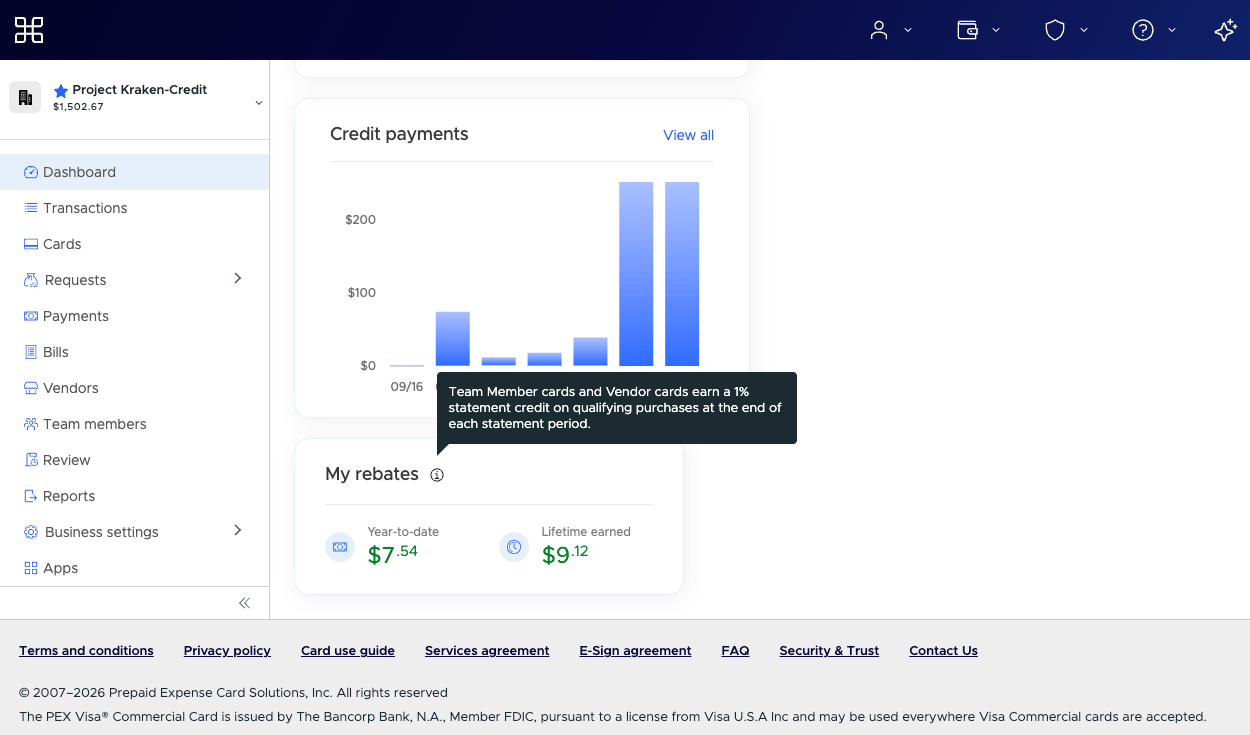Image resolution: width=1250 pixels, height=735 pixels.
Task: Click the Lifetime earned clock icon
Action: (514, 547)
